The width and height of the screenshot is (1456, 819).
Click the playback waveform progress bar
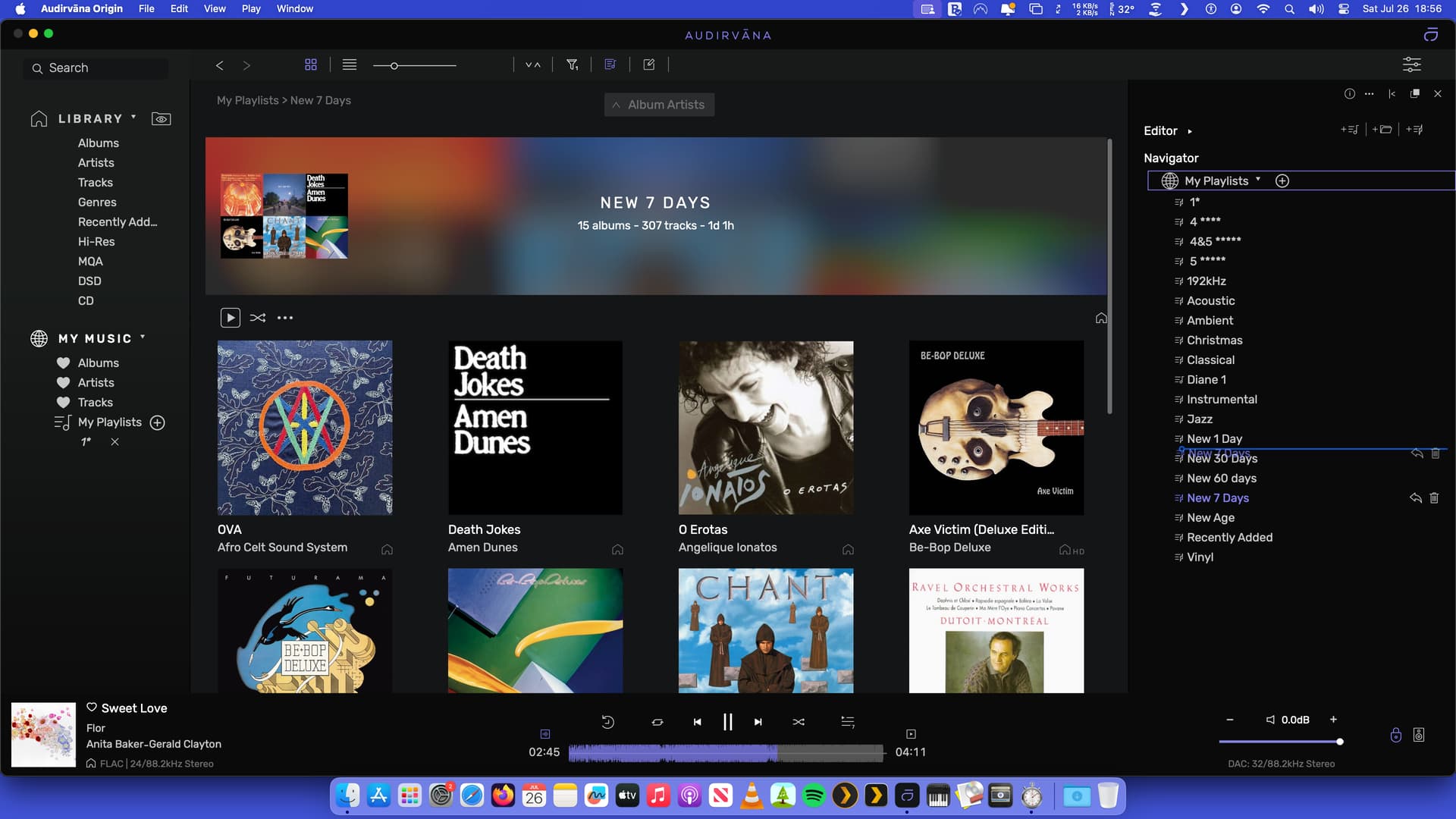pyautogui.click(x=726, y=752)
